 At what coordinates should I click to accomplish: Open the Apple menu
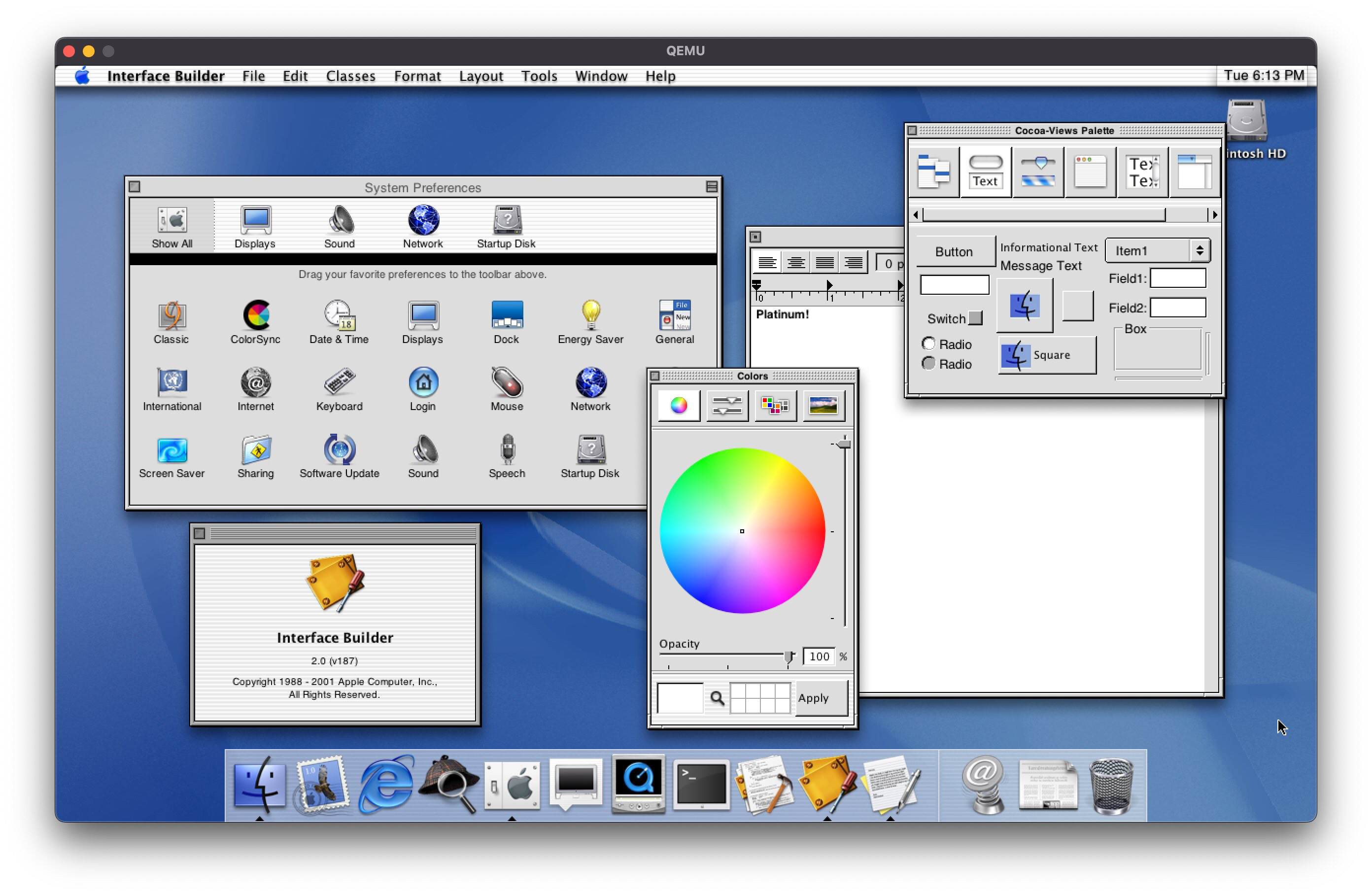coord(82,75)
